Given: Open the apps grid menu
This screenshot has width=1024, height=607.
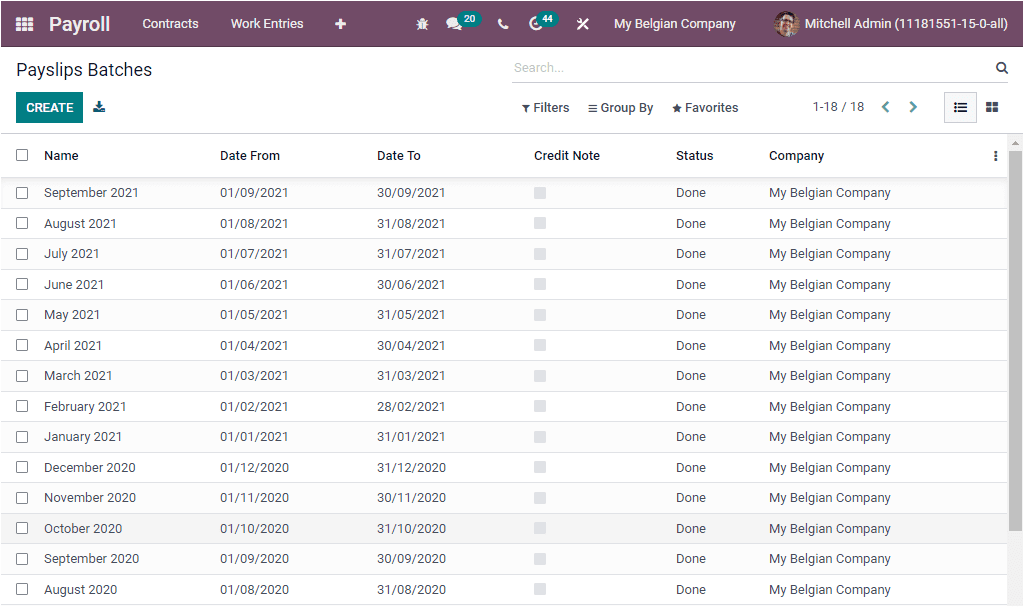Looking at the screenshot, I should click(24, 23).
